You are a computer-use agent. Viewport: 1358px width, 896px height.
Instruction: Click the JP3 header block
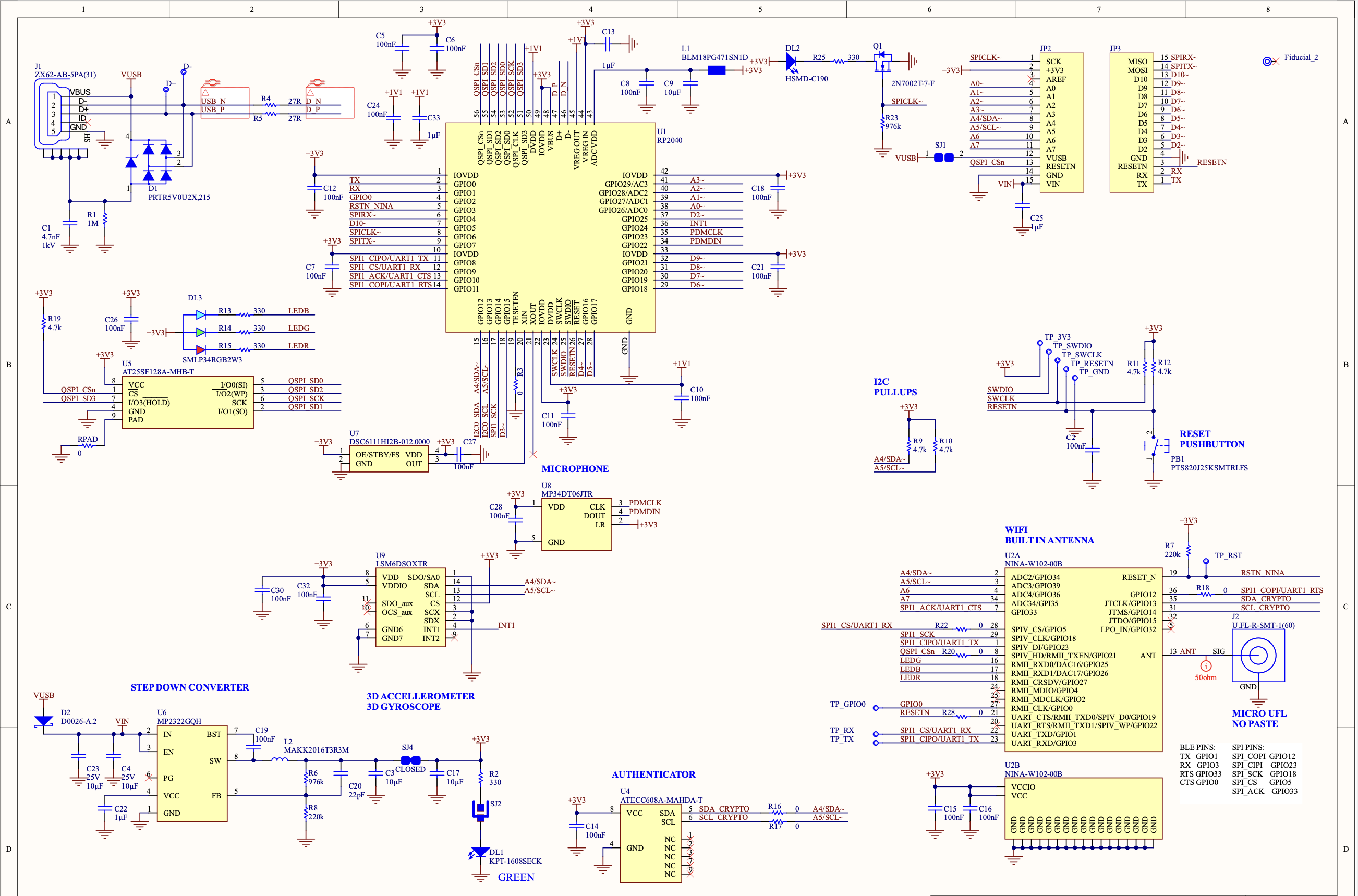pos(1132,123)
